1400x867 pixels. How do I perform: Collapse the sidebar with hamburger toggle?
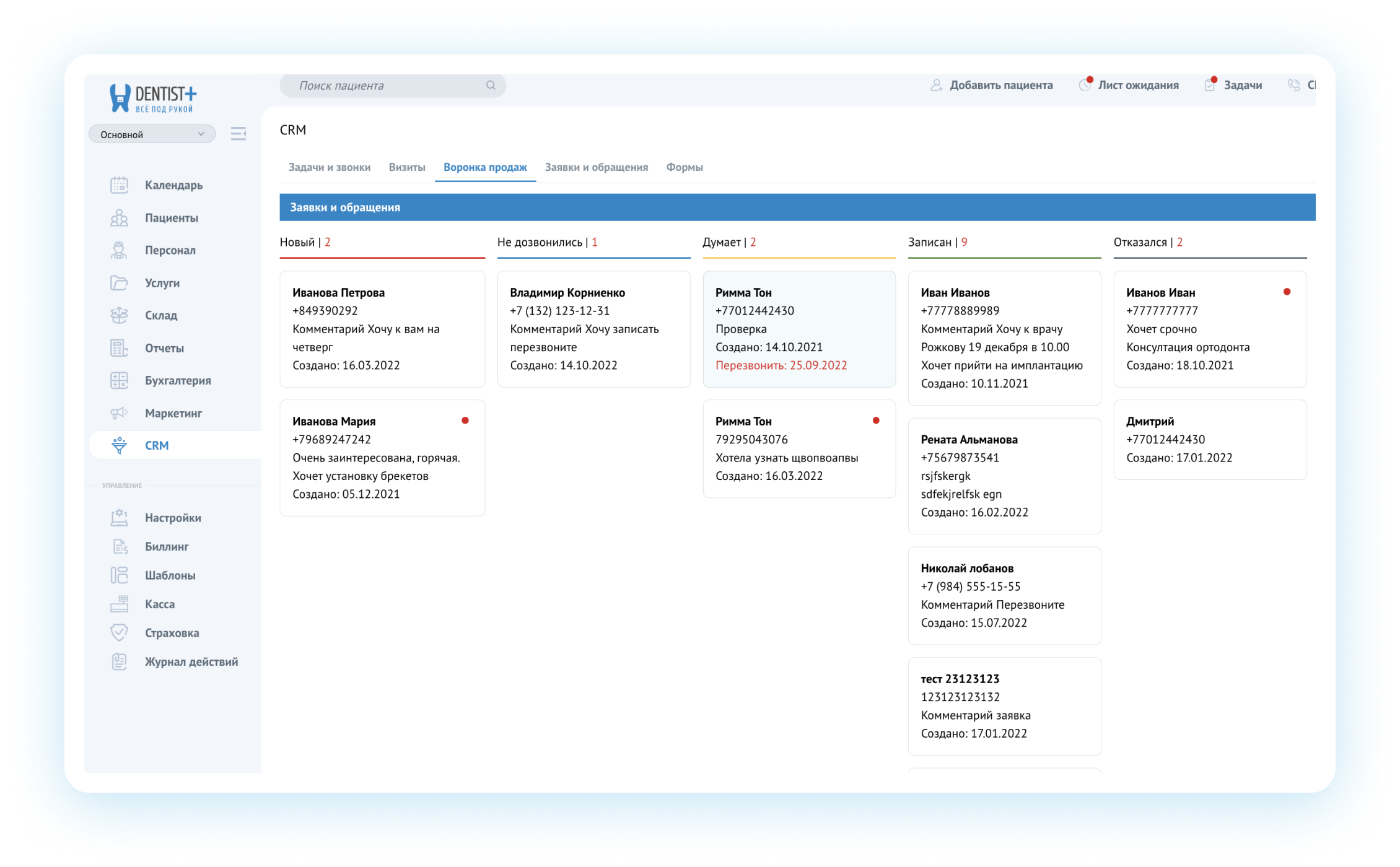(x=238, y=134)
